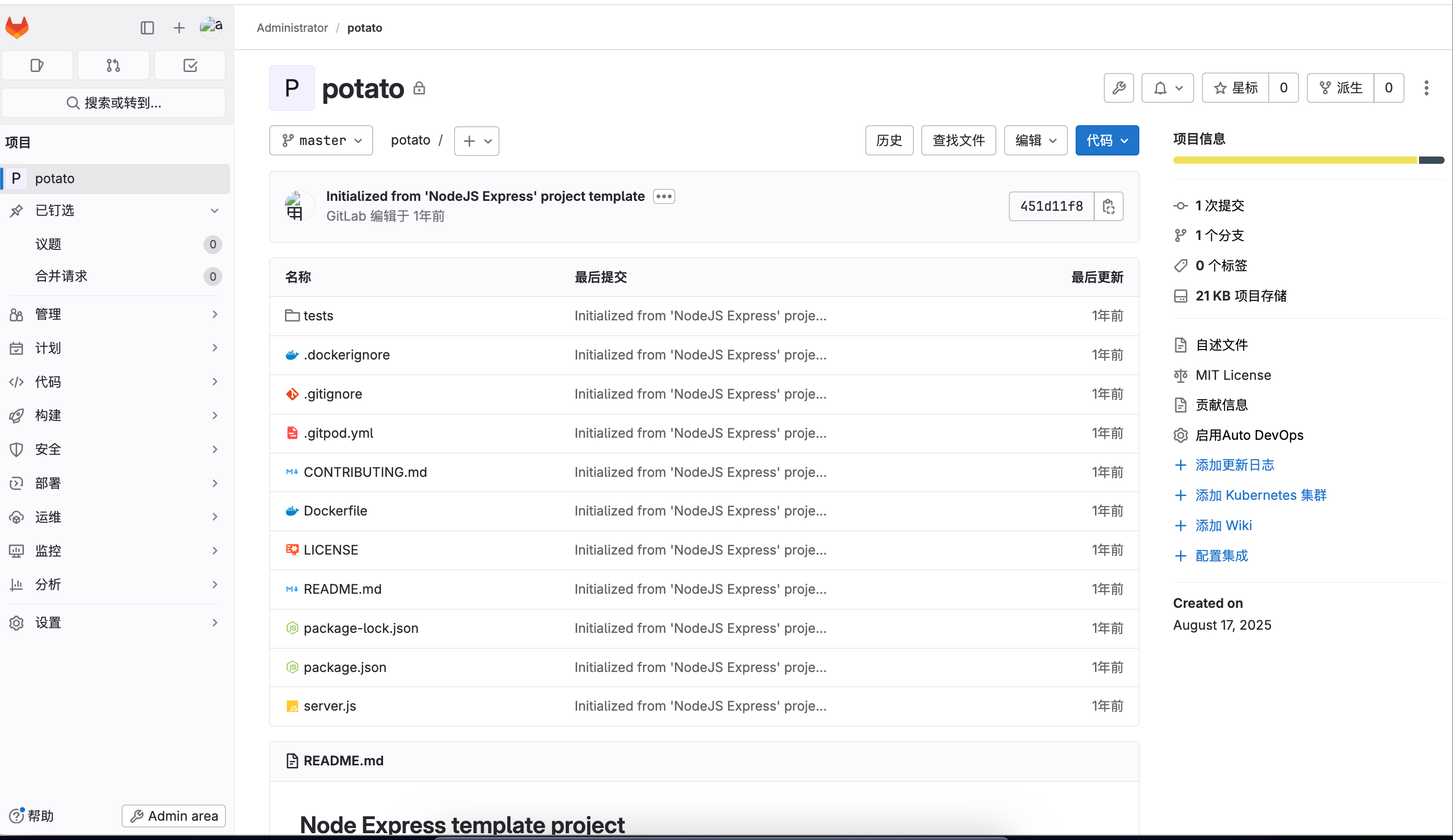The image size is (1453, 840).
Task: Open 合并请求 in sidebar
Action: point(115,277)
